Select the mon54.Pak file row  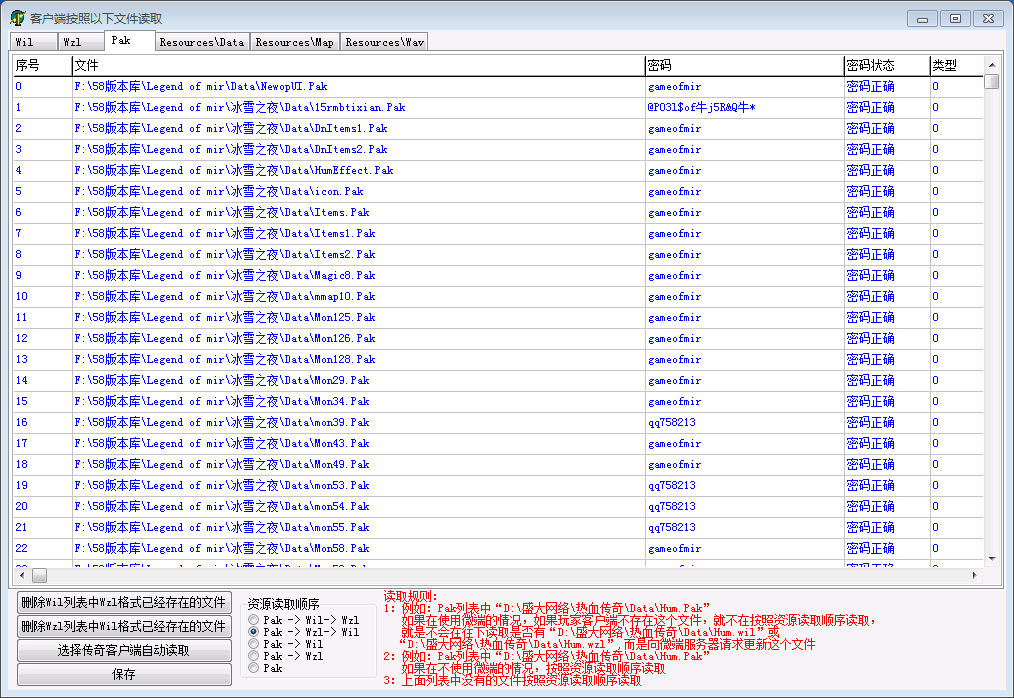pyautogui.click(x=498, y=507)
